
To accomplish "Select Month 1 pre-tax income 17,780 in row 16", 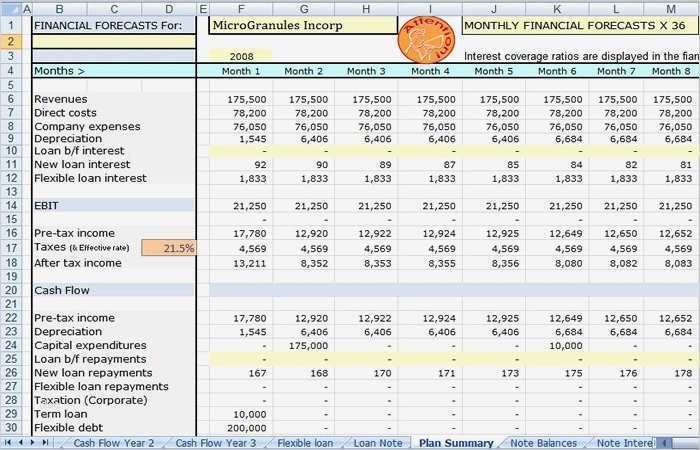I will point(250,233).
